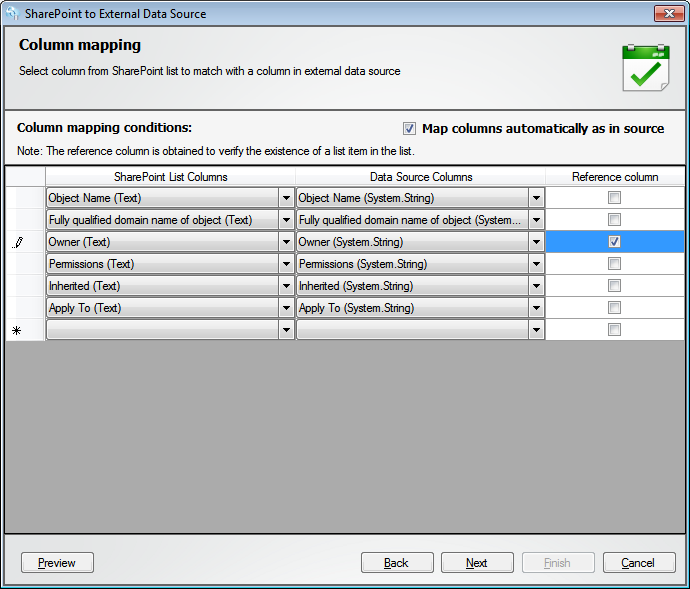
Task: Cancel the column mapping wizard
Action: pyautogui.click(x=639, y=563)
